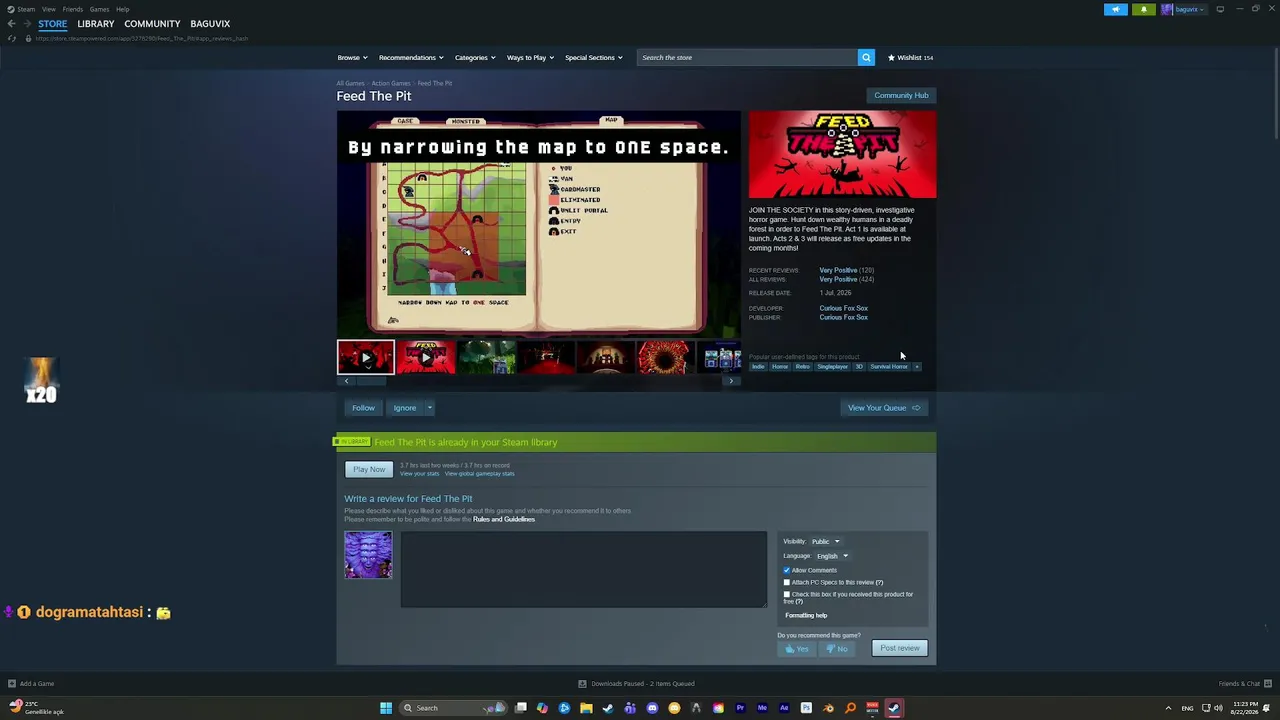
Task: Open the Curious Fox Sox developer link
Action: [844, 308]
